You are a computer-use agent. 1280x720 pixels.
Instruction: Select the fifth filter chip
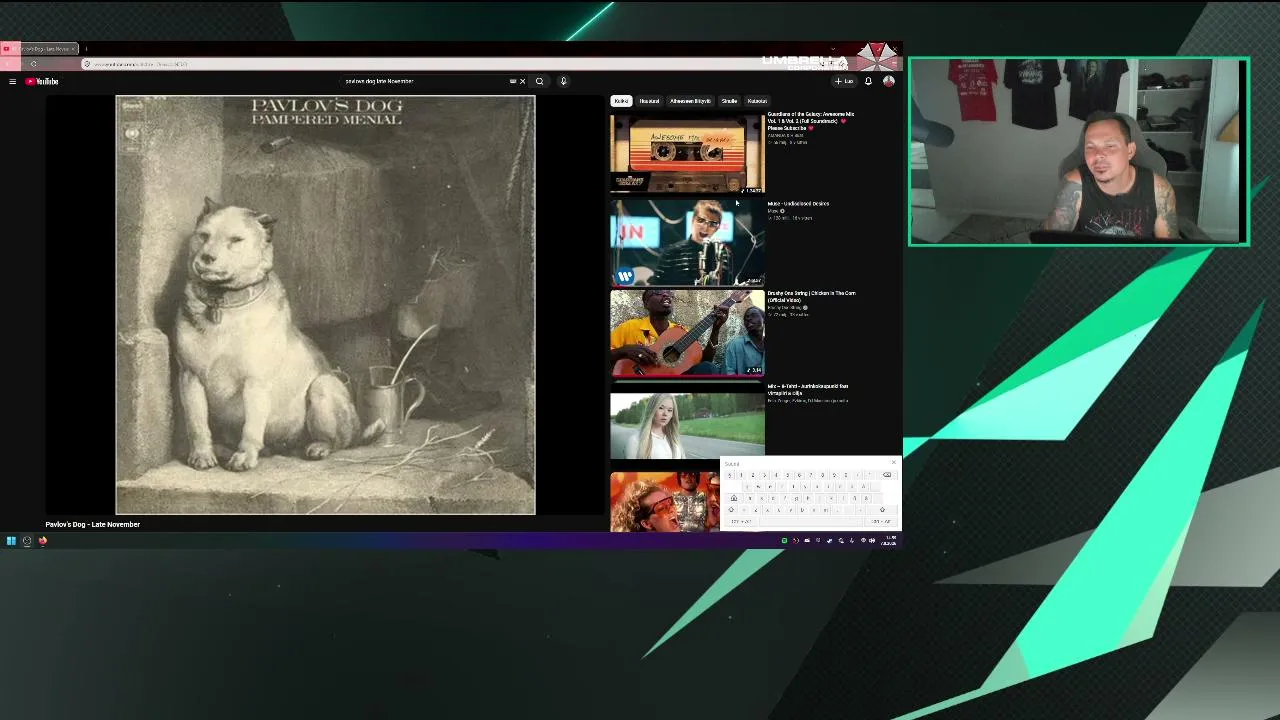(x=757, y=101)
